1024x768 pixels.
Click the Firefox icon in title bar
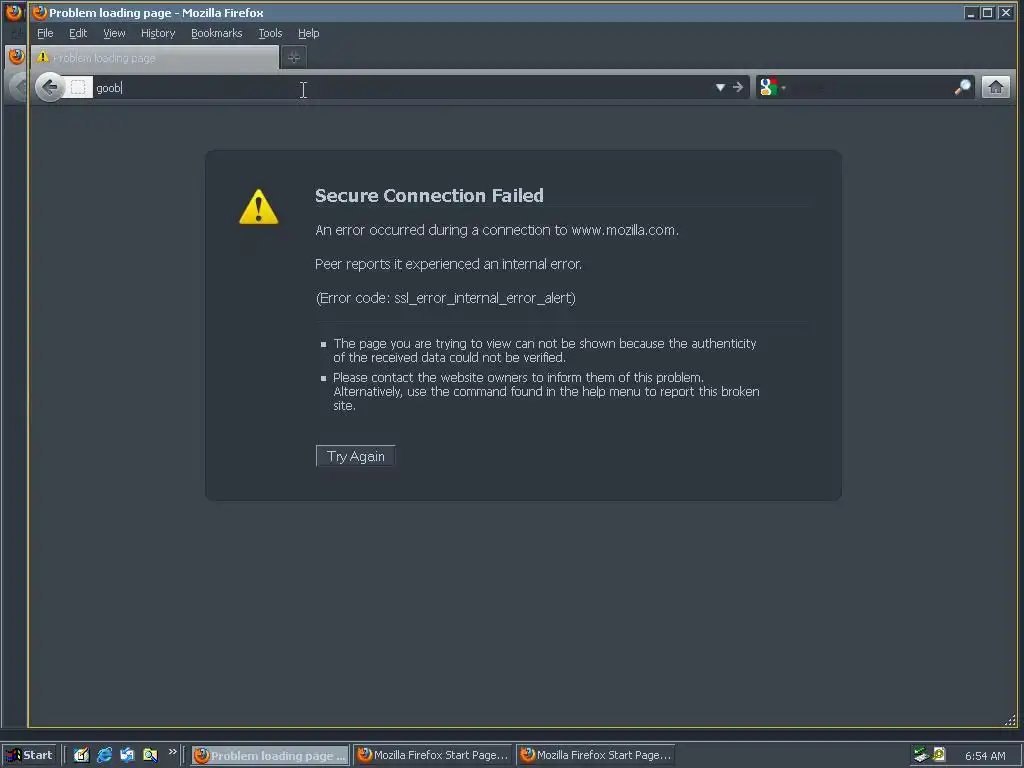(40, 12)
